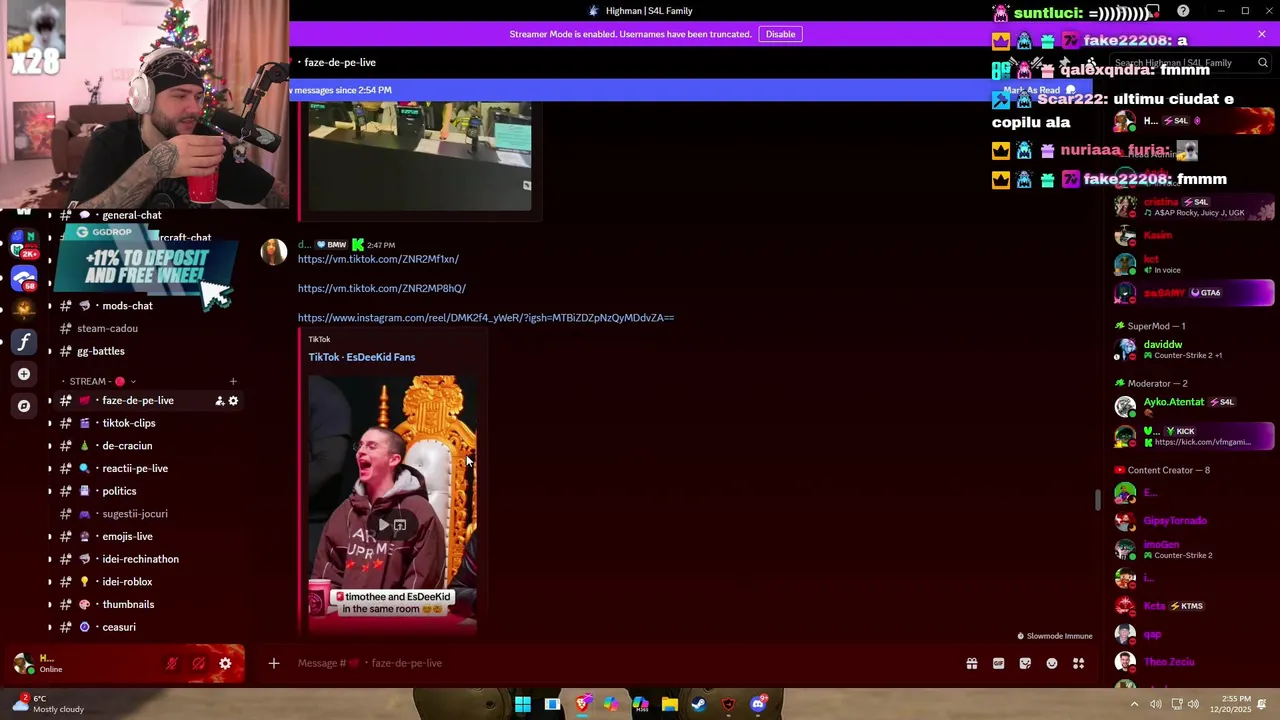1280x720 pixels.
Task: Open Discord taskbar icon
Action: 758,705
